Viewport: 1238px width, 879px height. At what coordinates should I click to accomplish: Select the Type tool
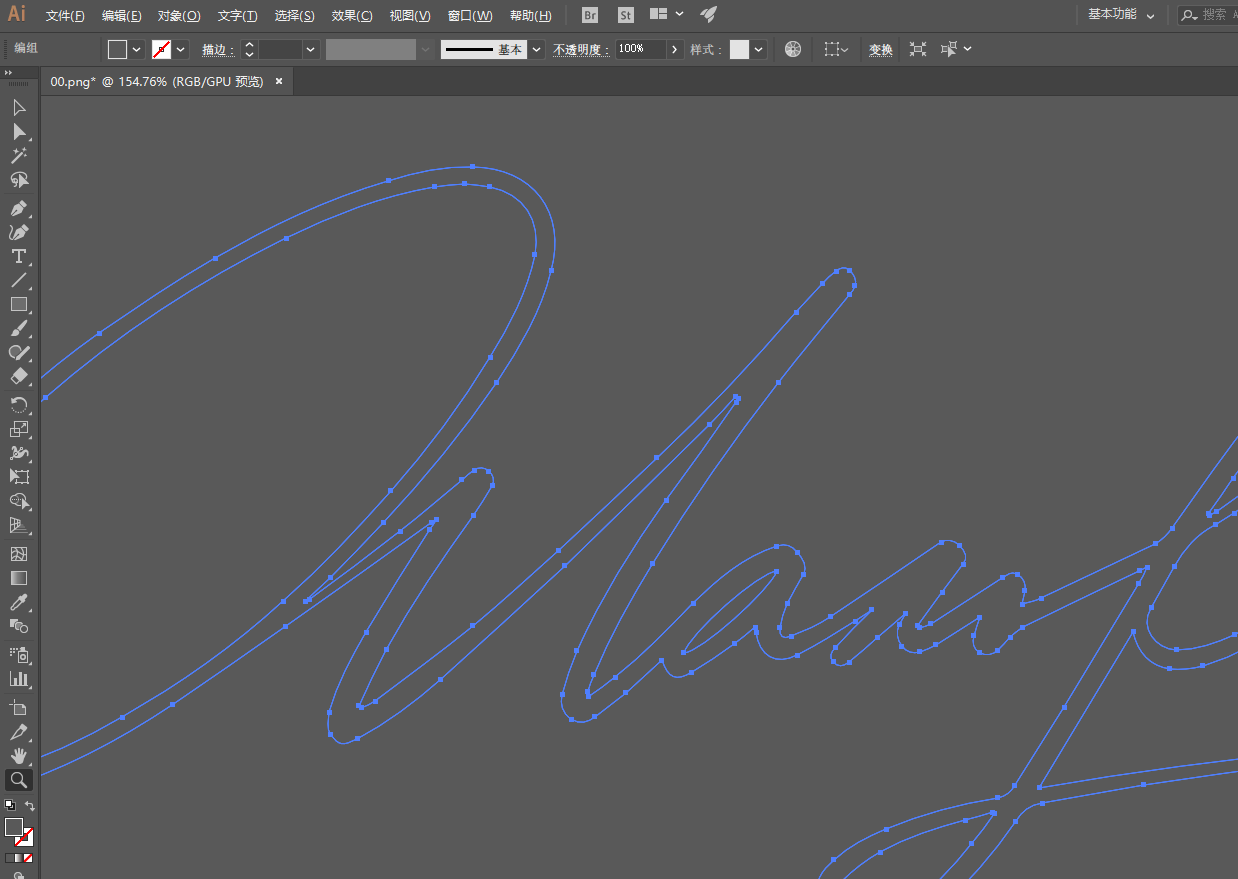point(18,256)
